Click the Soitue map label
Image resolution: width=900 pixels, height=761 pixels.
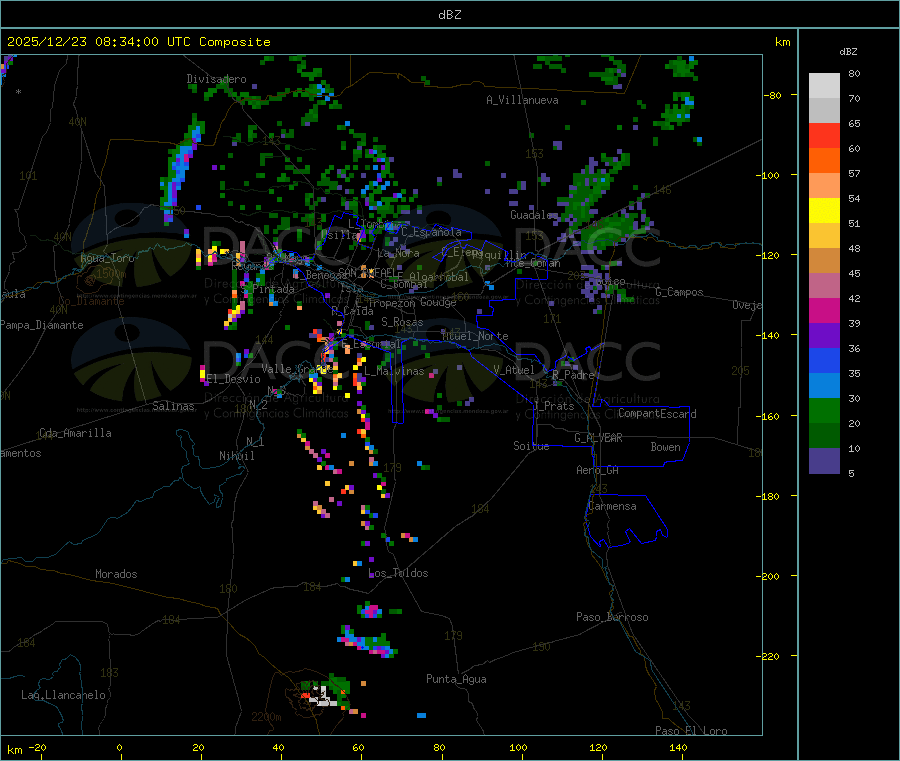pyautogui.click(x=531, y=446)
